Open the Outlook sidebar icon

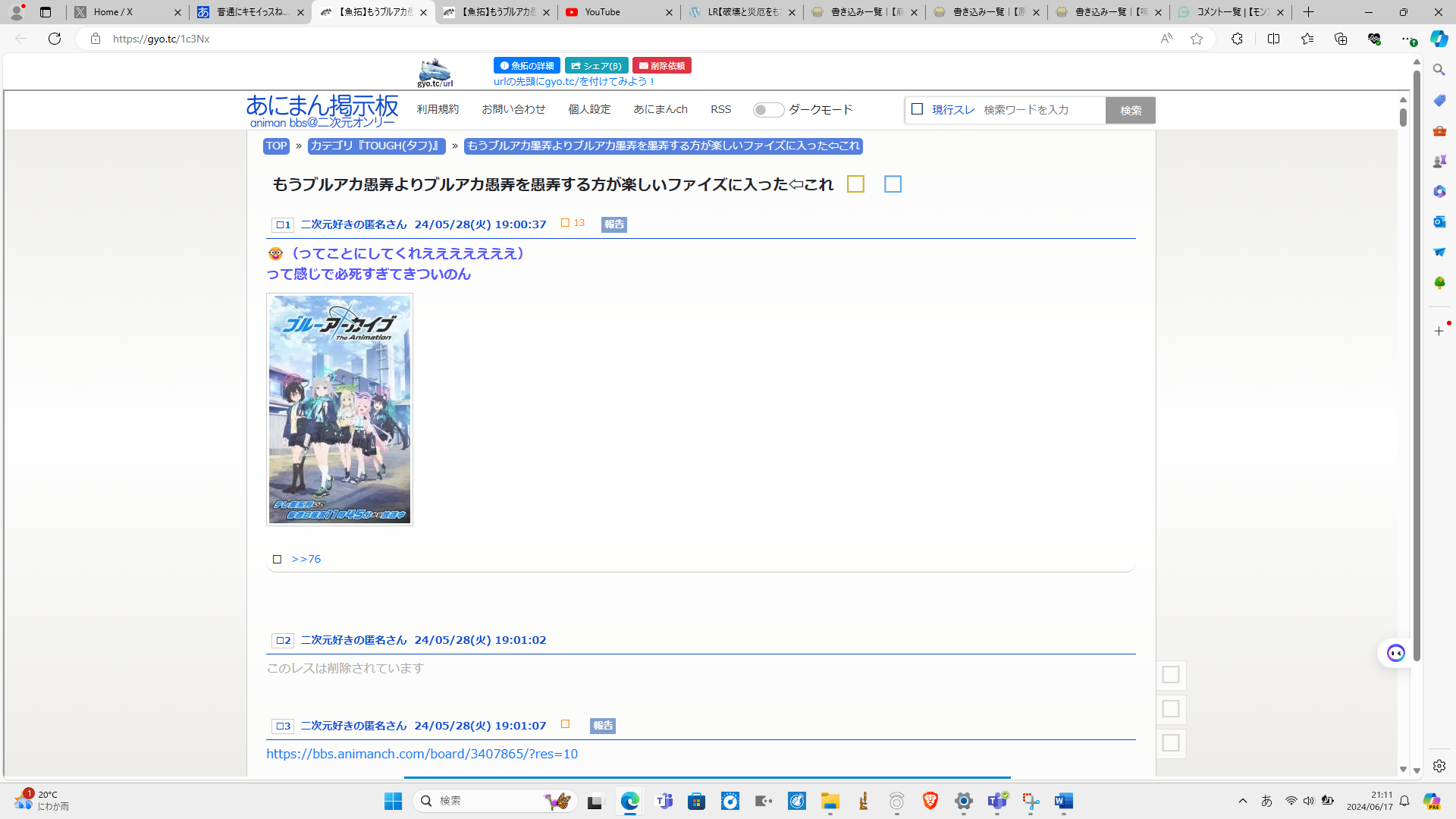1439,221
